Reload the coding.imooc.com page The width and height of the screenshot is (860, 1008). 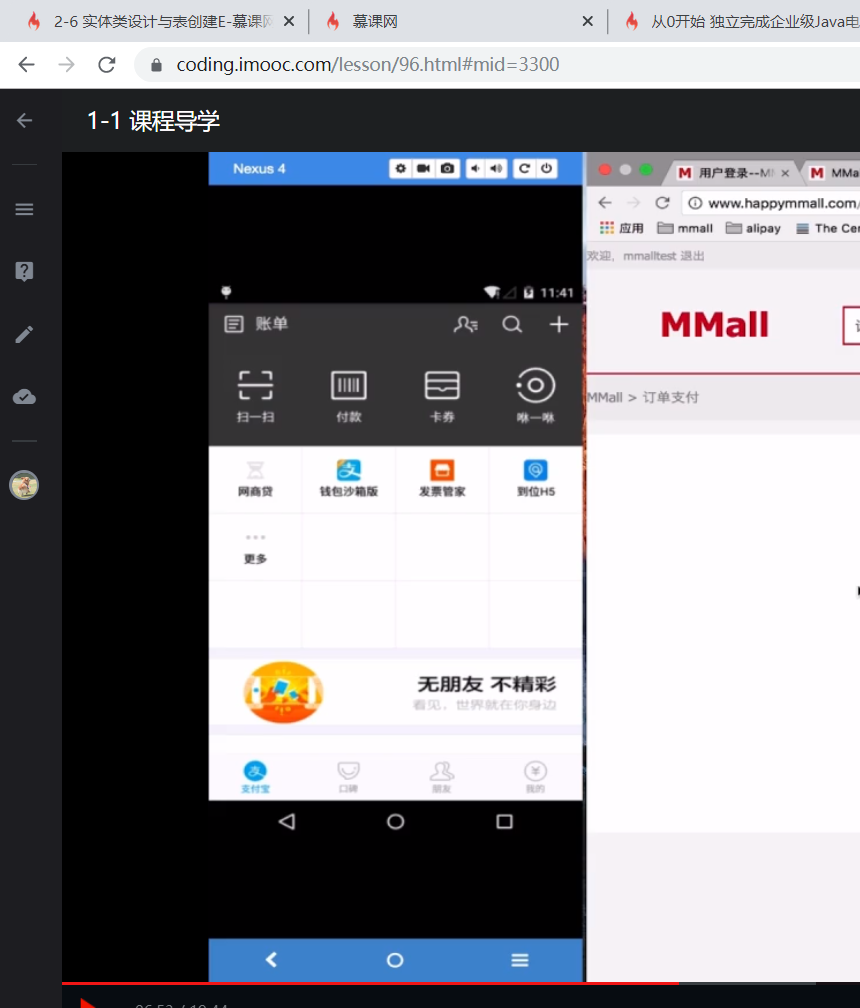click(x=107, y=64)
